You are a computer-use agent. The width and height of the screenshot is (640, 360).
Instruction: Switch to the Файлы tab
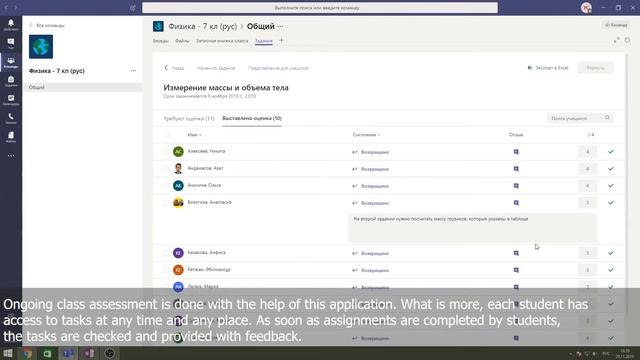[x=182, y=41]
